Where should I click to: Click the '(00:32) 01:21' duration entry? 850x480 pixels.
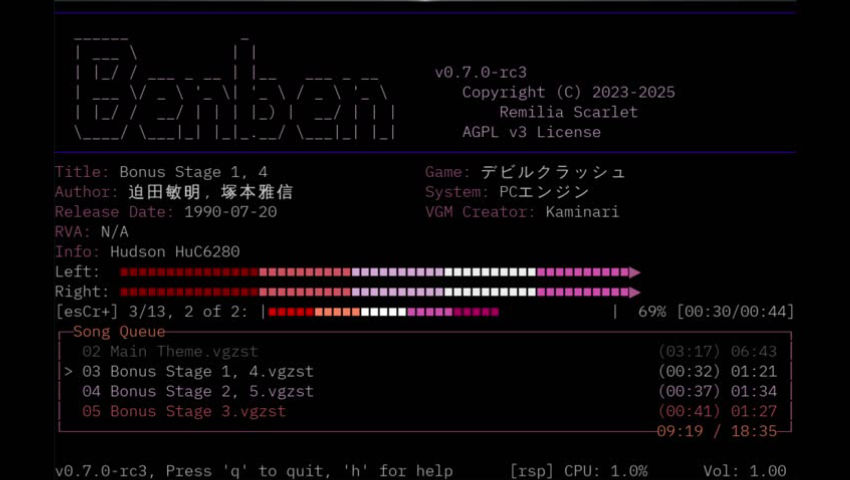pos(717,372)
